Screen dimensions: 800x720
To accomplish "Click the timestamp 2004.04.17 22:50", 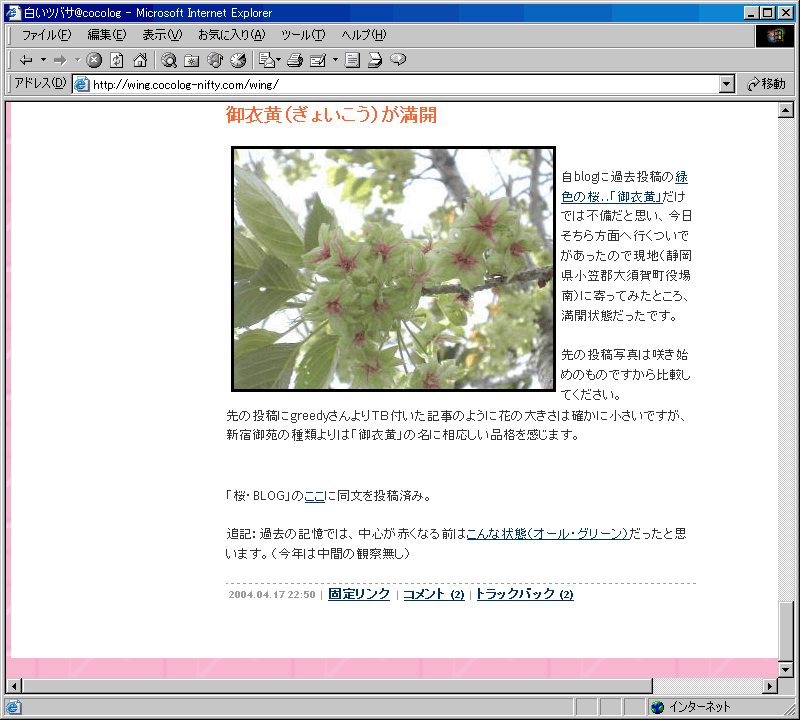I will pyautogui.click(x=272, y=594).
